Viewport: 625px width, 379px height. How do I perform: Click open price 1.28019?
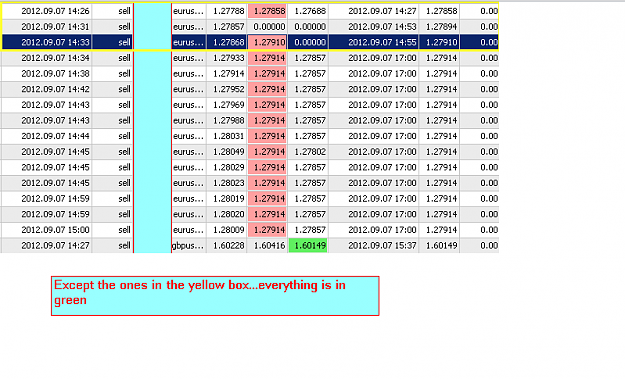tap(228, 198)
